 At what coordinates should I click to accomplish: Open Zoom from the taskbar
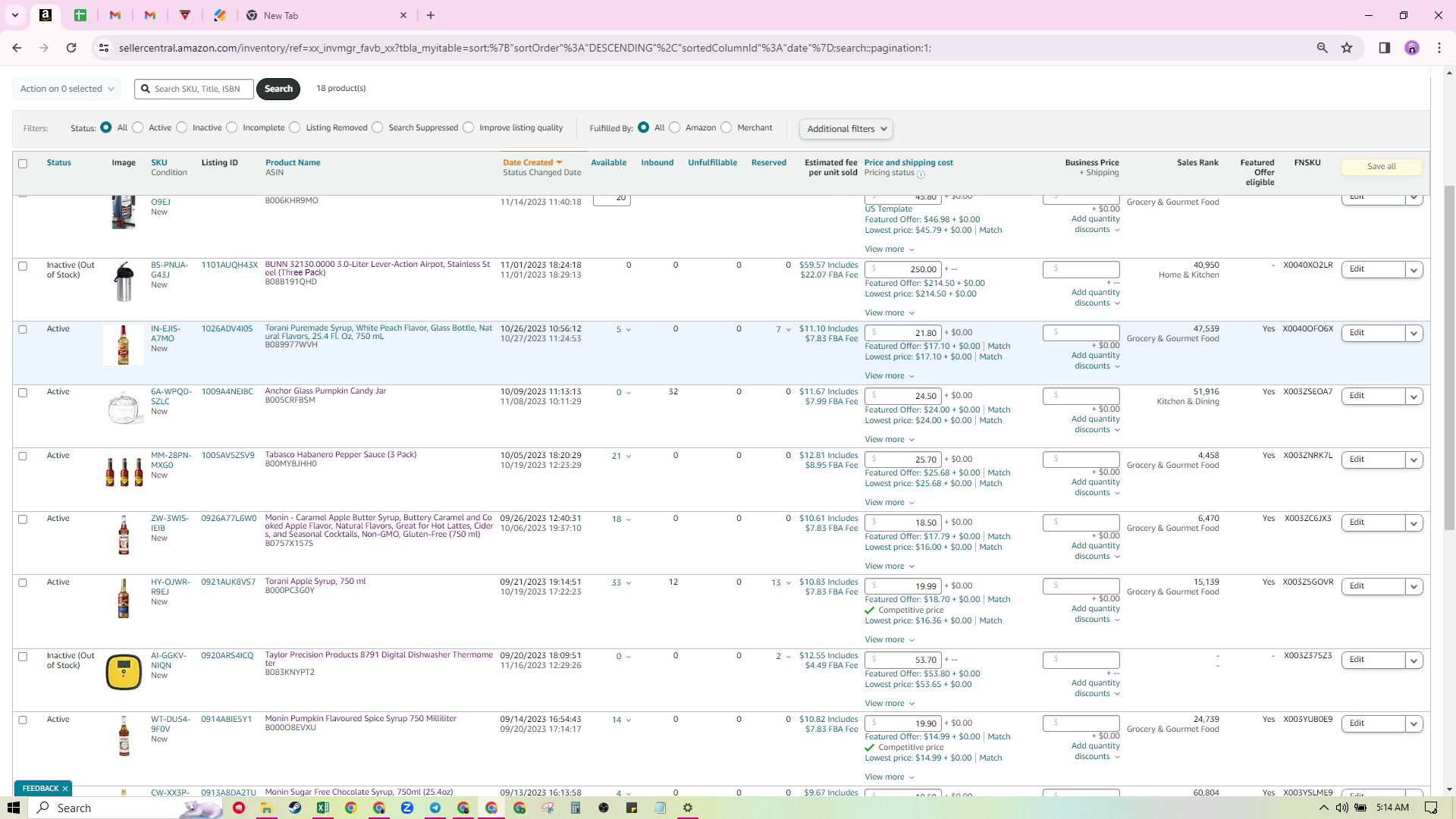(407, 808)
